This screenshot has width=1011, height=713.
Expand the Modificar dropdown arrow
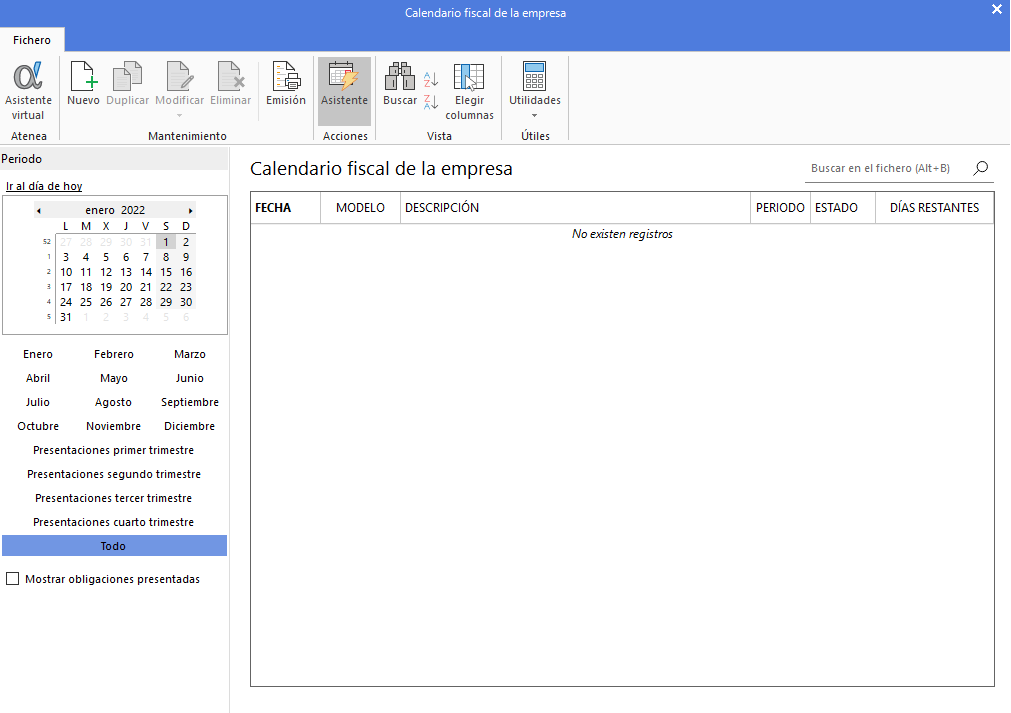click(x=180, y=115)
